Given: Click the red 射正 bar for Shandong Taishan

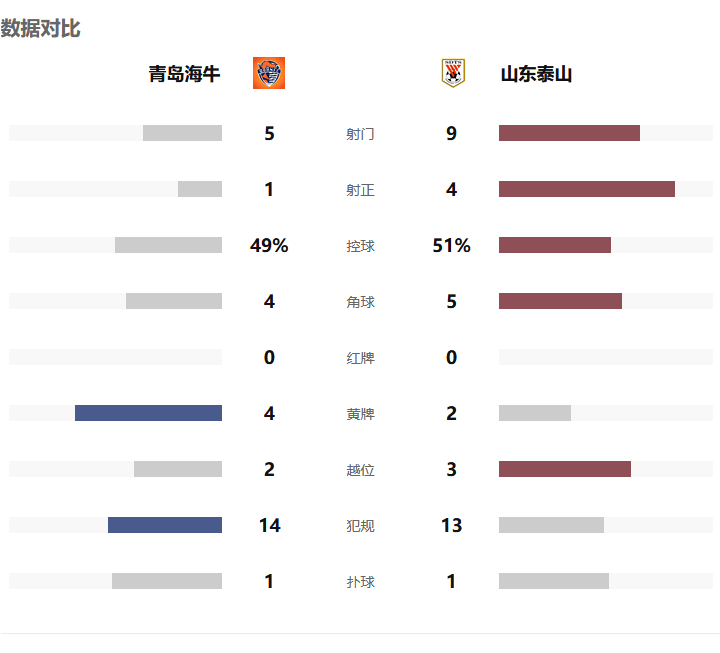Looking at the screenshot, I should pyautogui.click(x=587, y=189).
